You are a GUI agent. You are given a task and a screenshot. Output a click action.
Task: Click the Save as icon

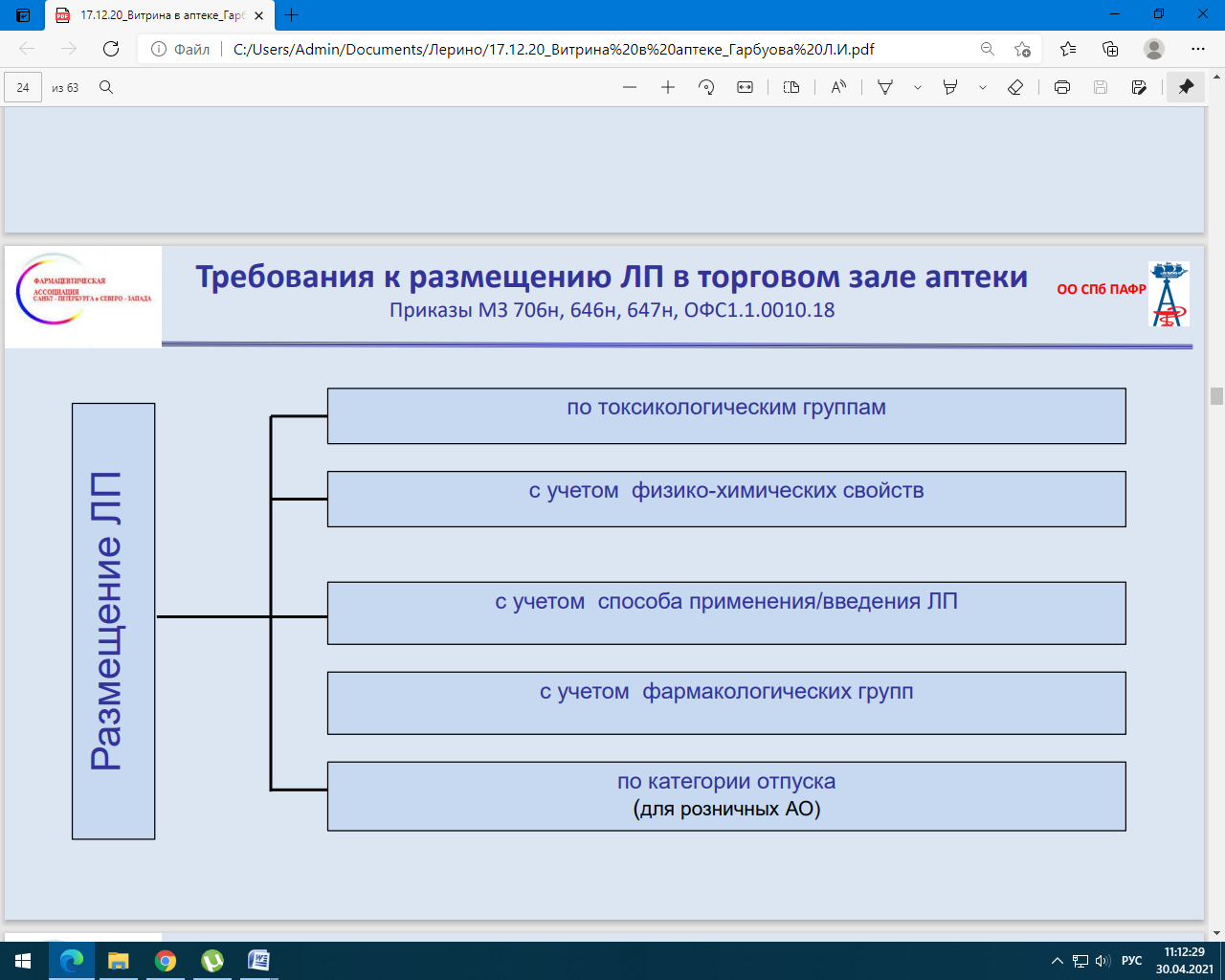tap(1139, 87)
